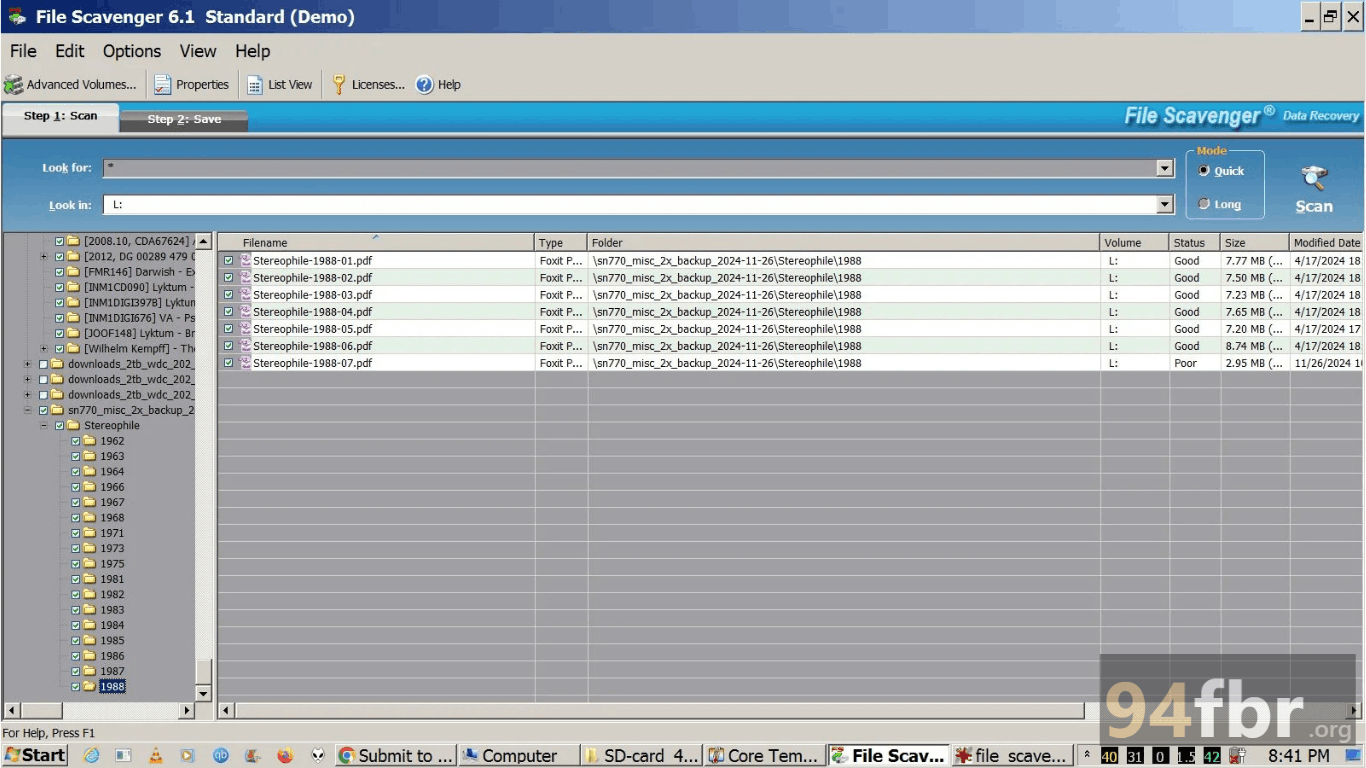Click PDF icon of Stereophile-1988-07.pdf
The height and width of the screenshot is (768, 1366).
click(x=246, y=363)
